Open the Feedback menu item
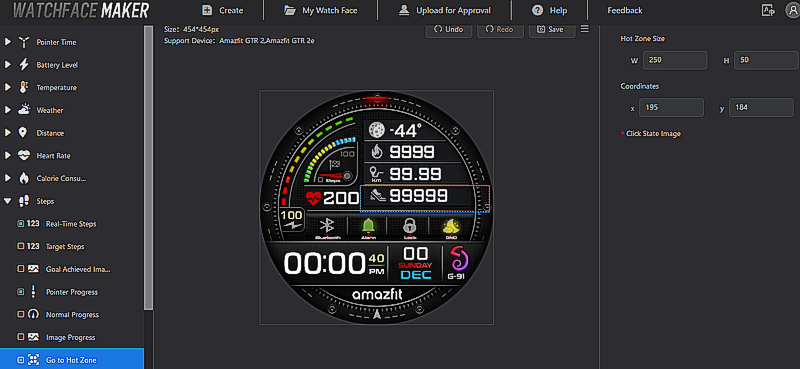The height and width of the screenshot is (369, 800). [624, 10]
